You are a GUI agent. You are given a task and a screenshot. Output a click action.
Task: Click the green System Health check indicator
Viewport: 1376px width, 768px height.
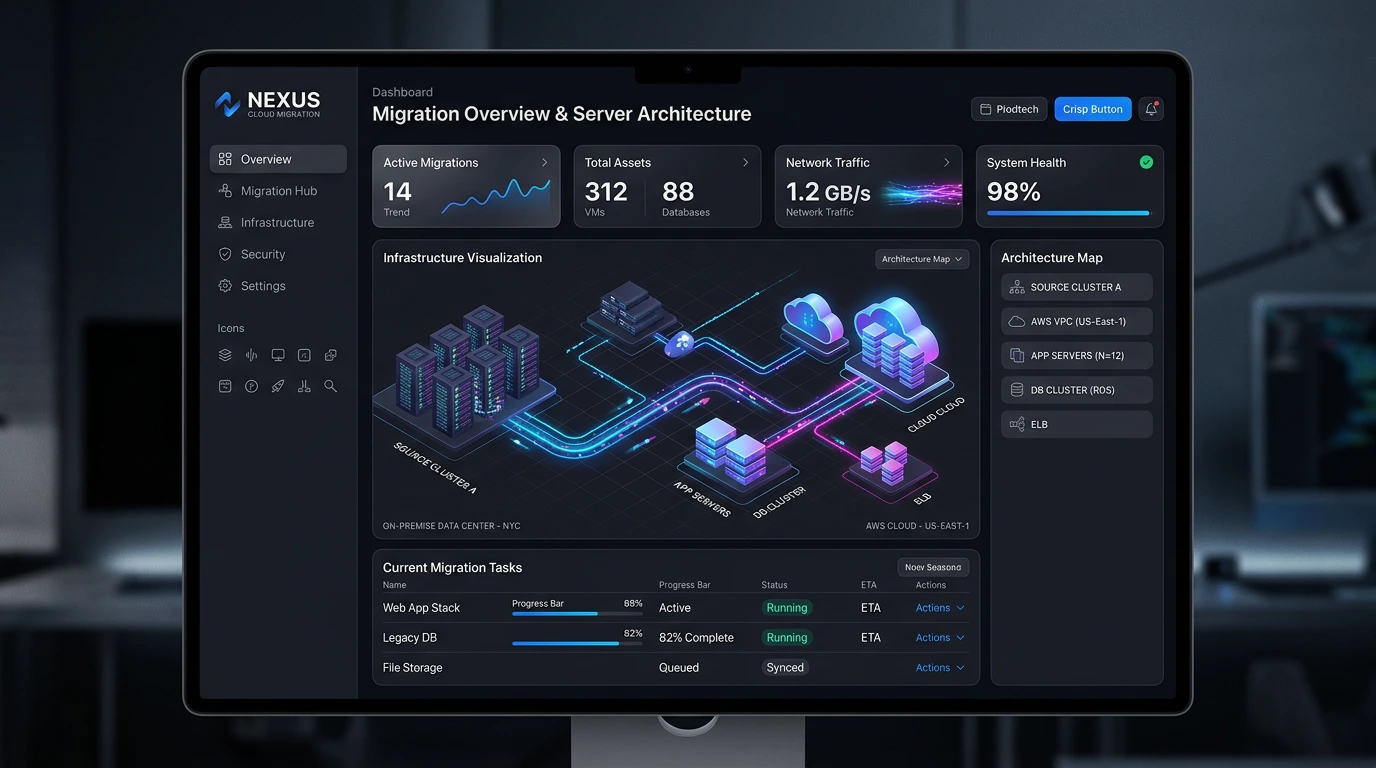tap(1146, 162)
